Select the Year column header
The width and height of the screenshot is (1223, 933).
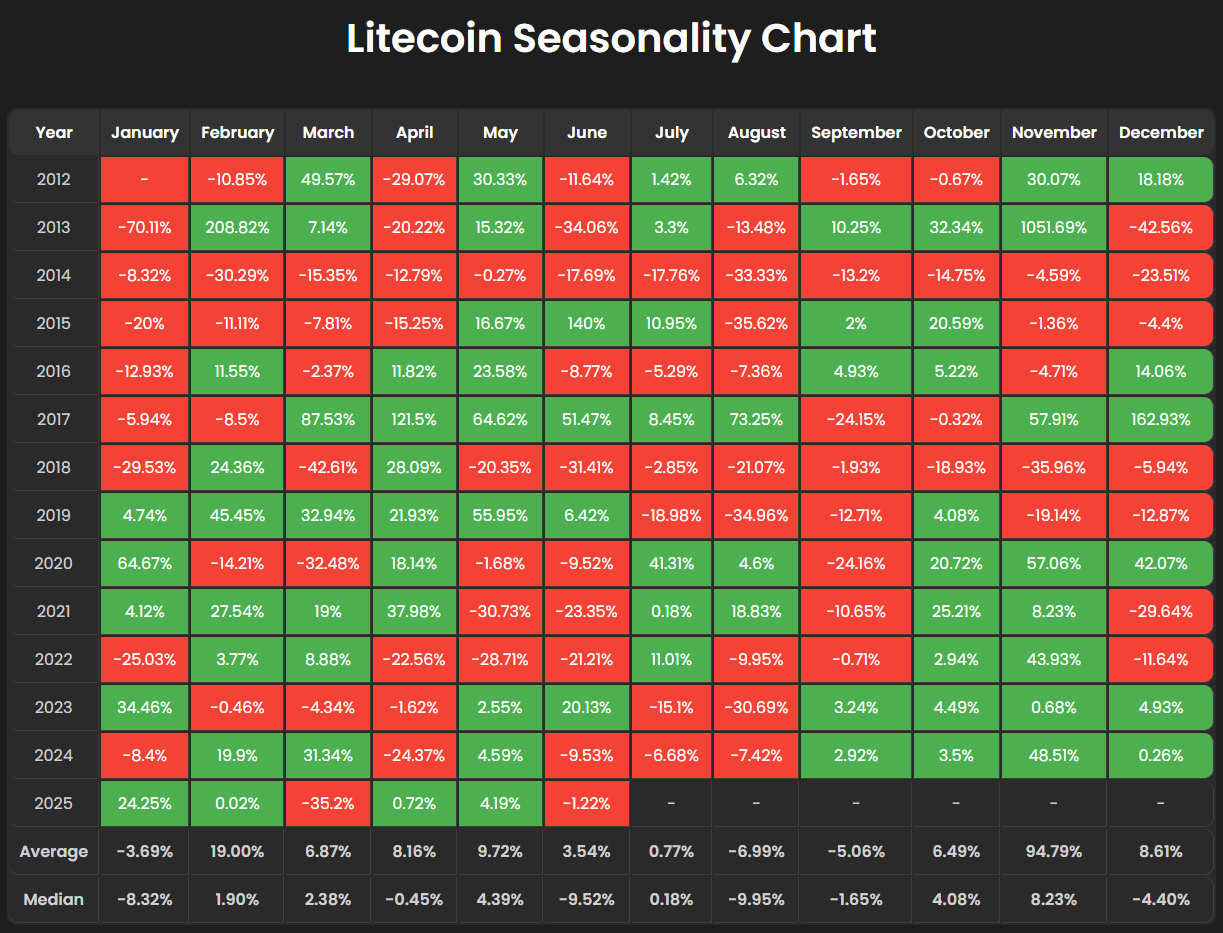point(54,132)
